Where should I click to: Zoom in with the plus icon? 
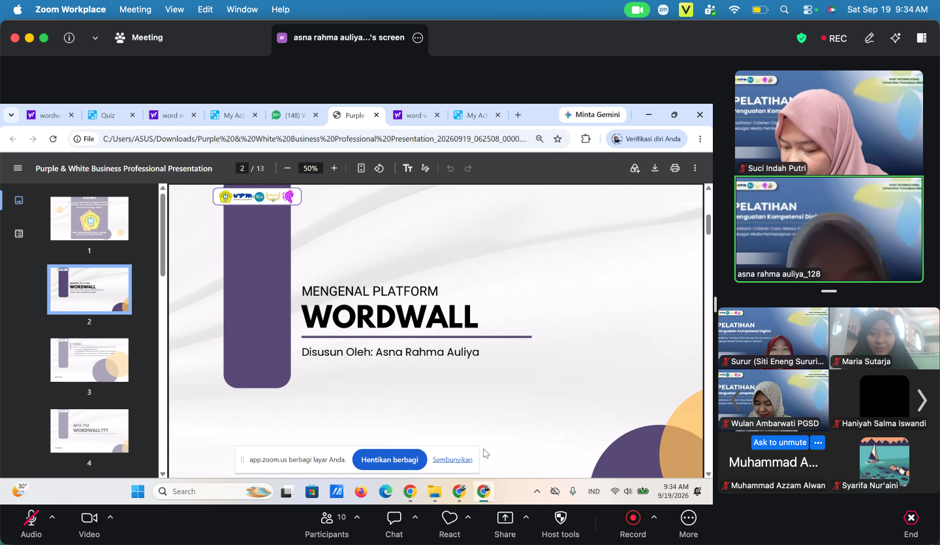(x=334, y=168)
